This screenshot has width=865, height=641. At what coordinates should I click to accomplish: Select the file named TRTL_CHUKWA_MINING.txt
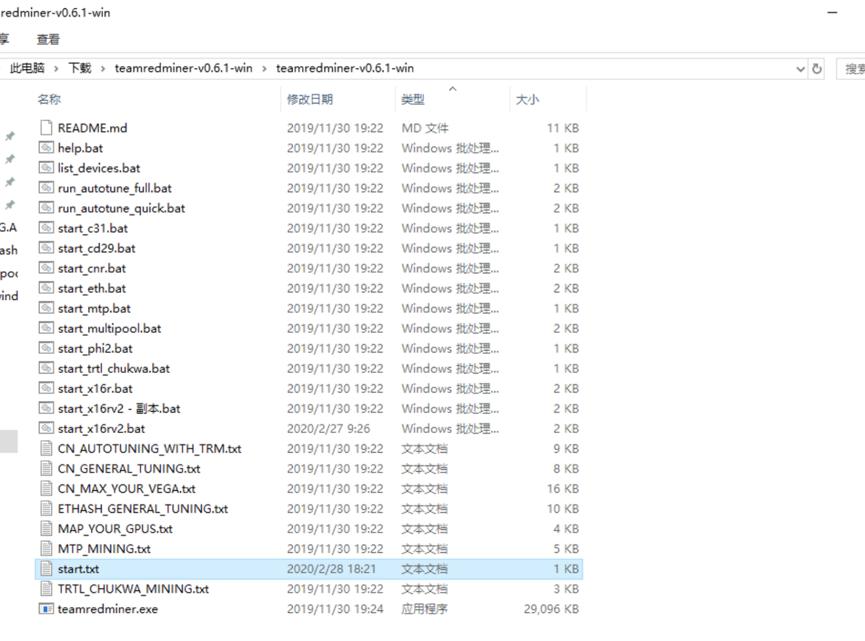(x=133, y=589)
